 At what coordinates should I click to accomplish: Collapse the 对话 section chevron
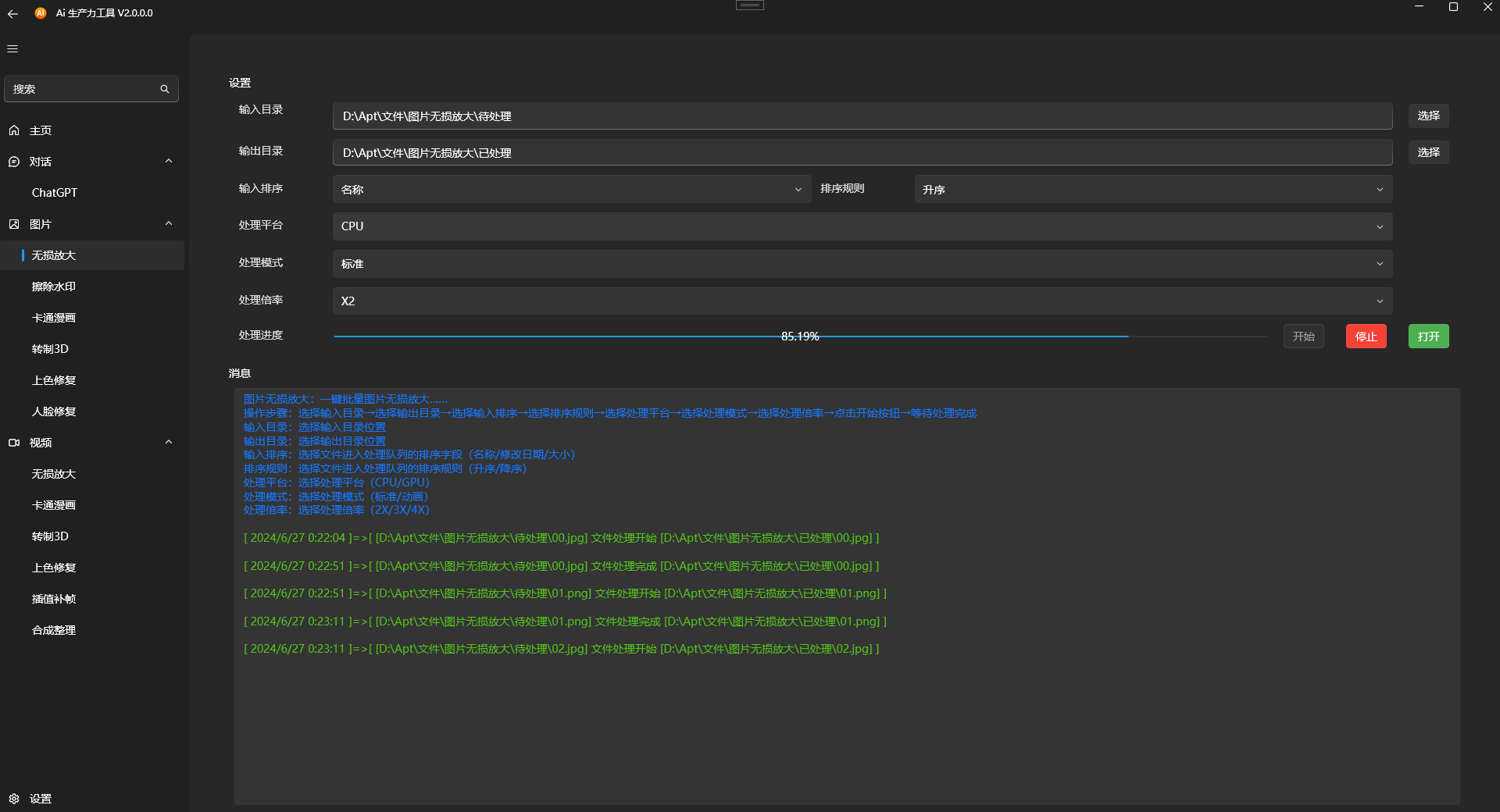pos(169,162)
